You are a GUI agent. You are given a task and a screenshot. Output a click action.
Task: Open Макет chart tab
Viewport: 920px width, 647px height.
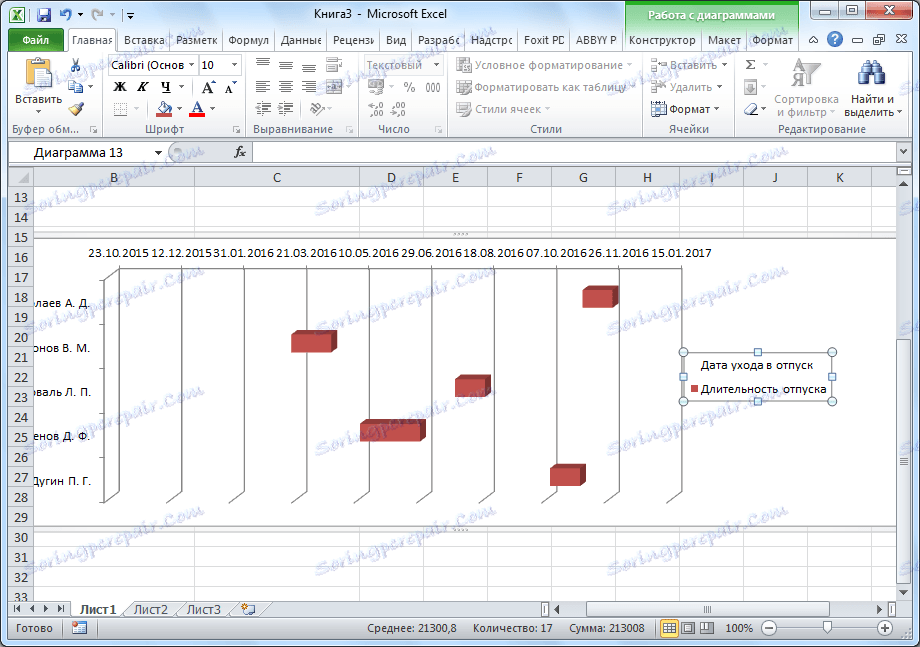[724, 40]
